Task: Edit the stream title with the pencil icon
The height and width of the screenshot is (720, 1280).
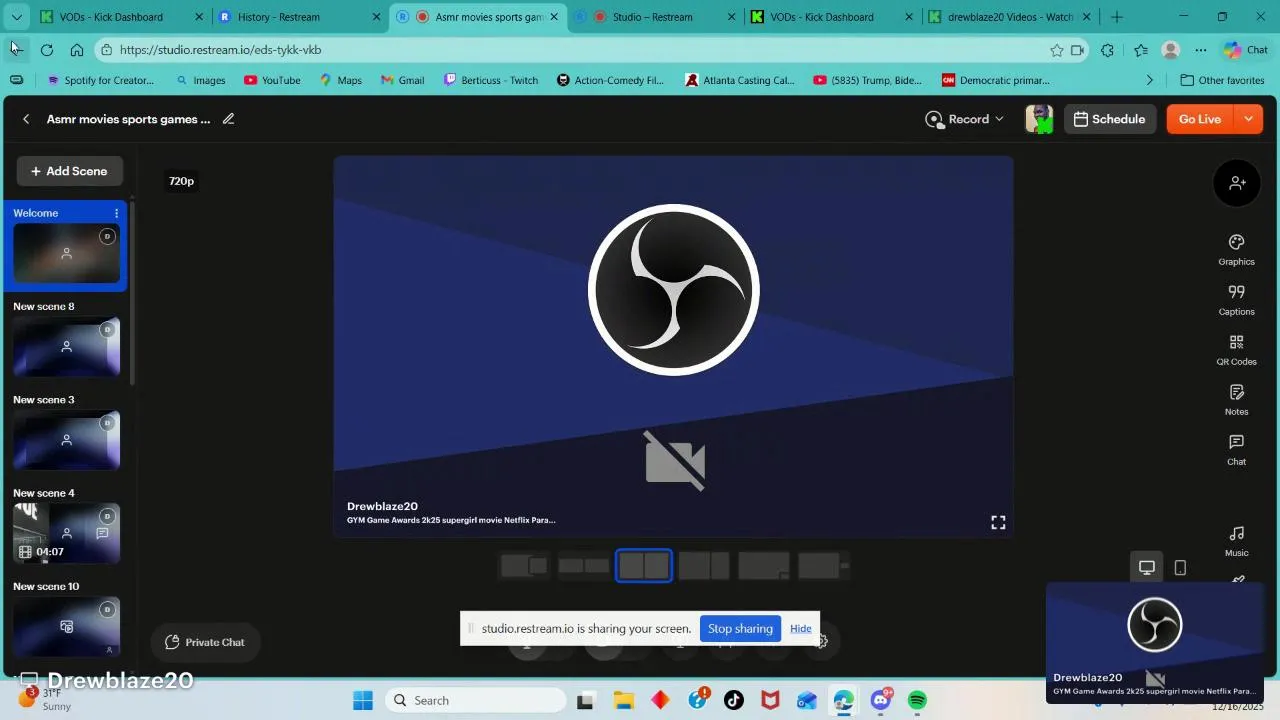Action: [228, 119]
